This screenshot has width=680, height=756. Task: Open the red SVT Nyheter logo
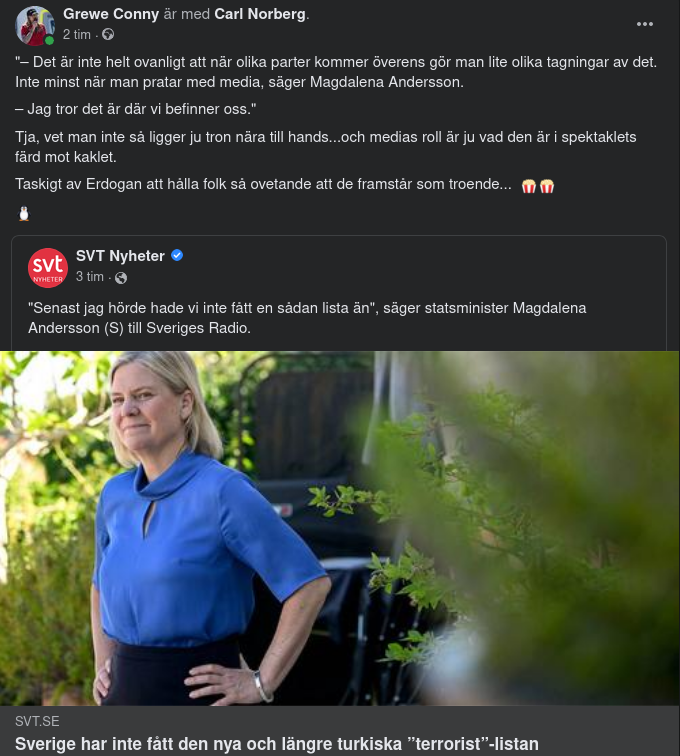pos(48,268)
